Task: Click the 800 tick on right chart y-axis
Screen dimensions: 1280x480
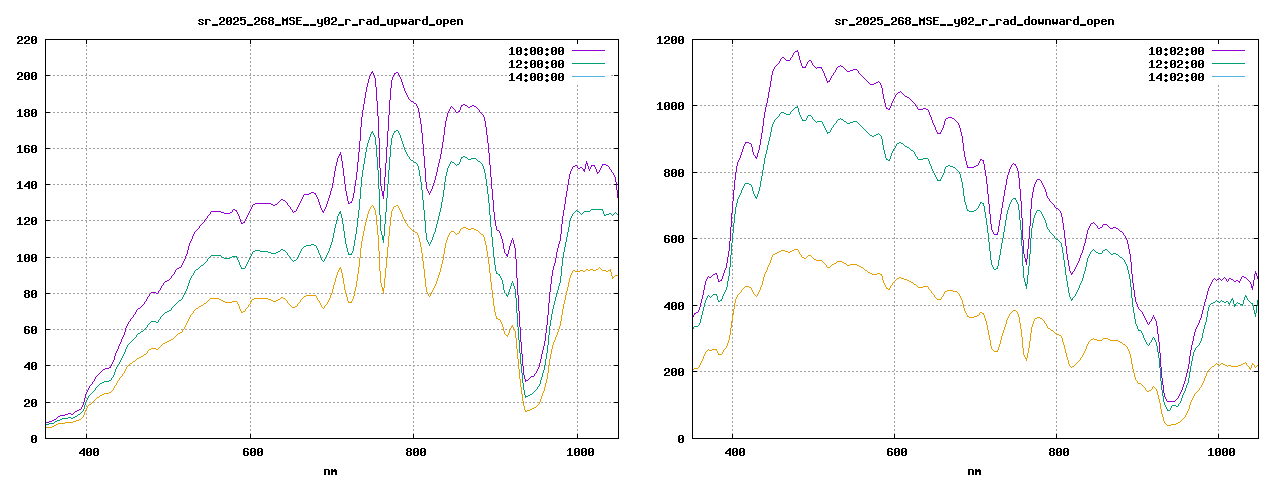Action: coord(673,173)
